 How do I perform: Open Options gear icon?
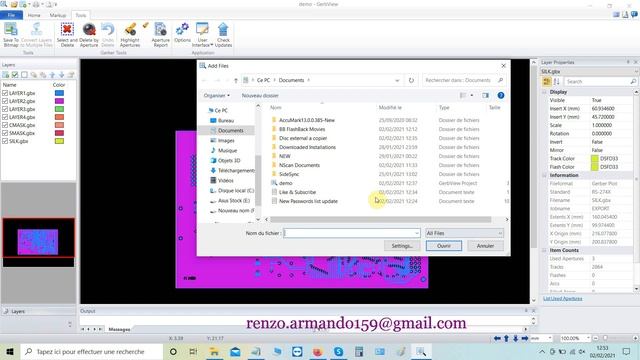click(x=182, y=33)
